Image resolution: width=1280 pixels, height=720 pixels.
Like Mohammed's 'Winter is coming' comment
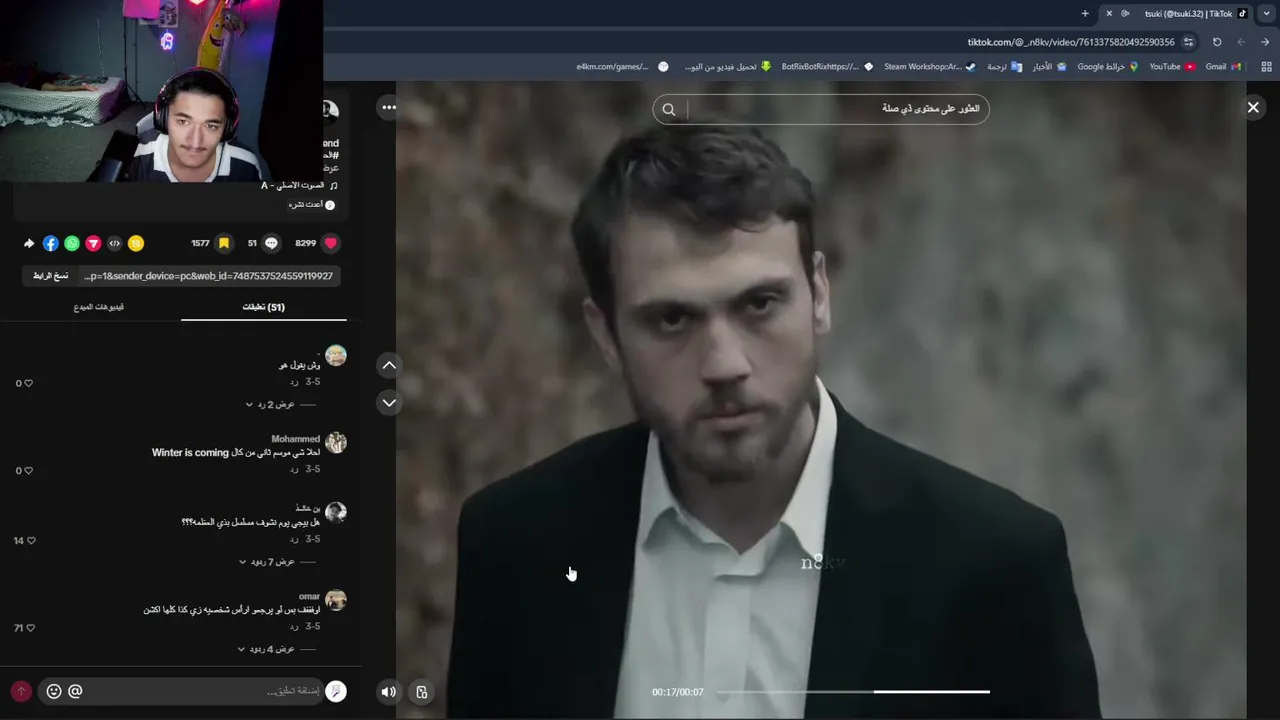coord(27,470)
